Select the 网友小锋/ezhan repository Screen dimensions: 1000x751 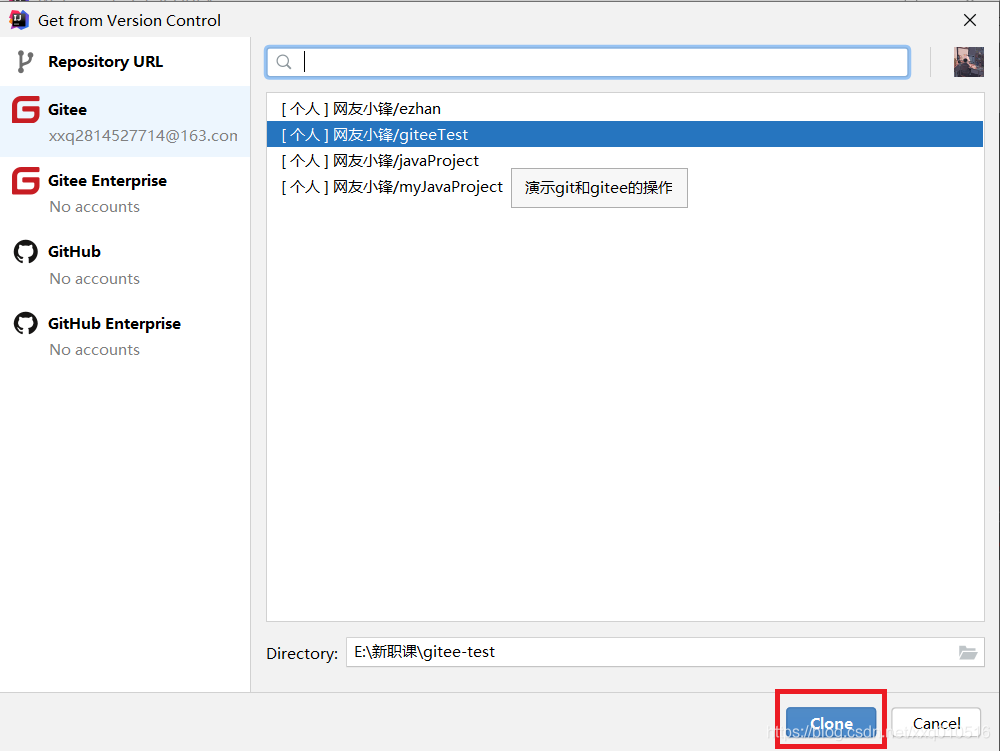coord(624,108)
